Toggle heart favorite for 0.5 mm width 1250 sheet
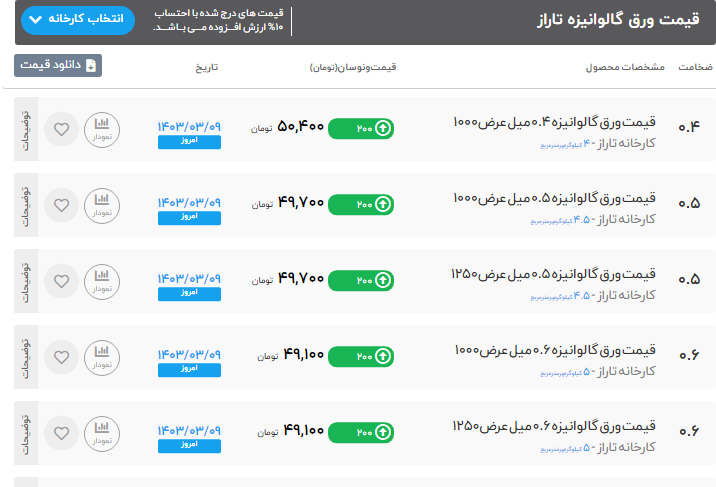Screen dimensions: 716x487 (62, 280)
